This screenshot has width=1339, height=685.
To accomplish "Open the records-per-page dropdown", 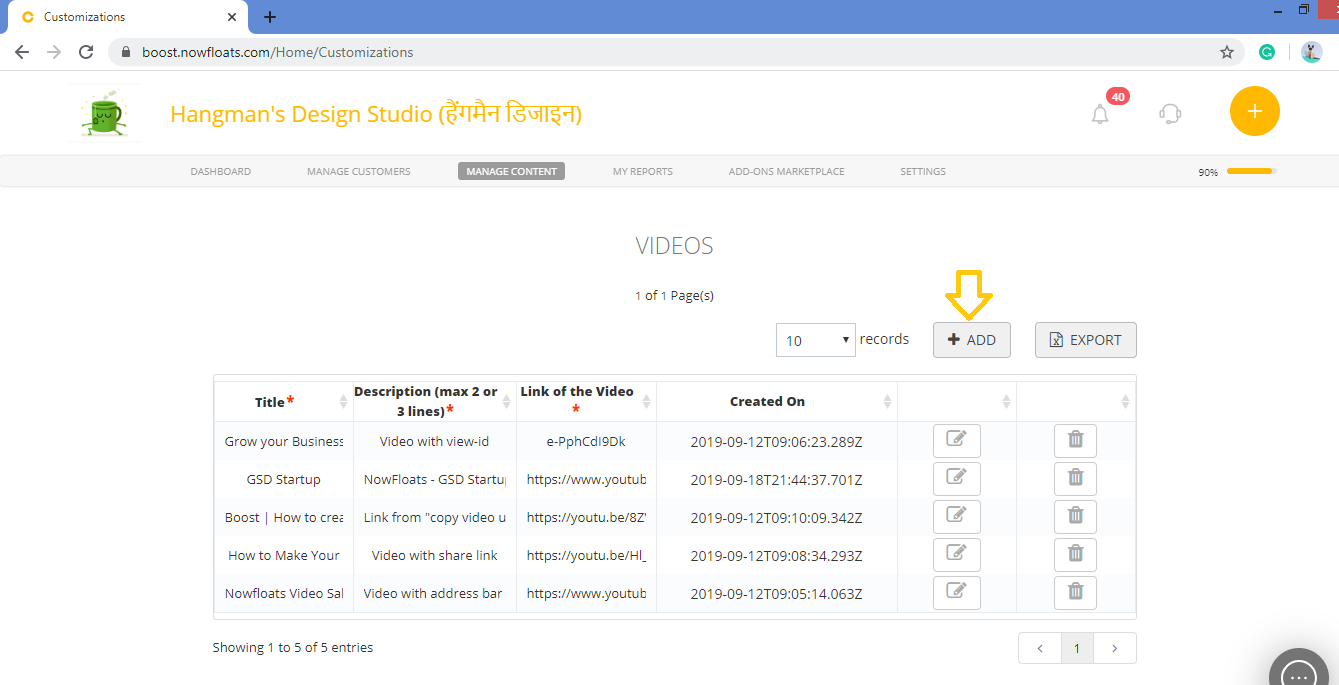I will (816, 340).
